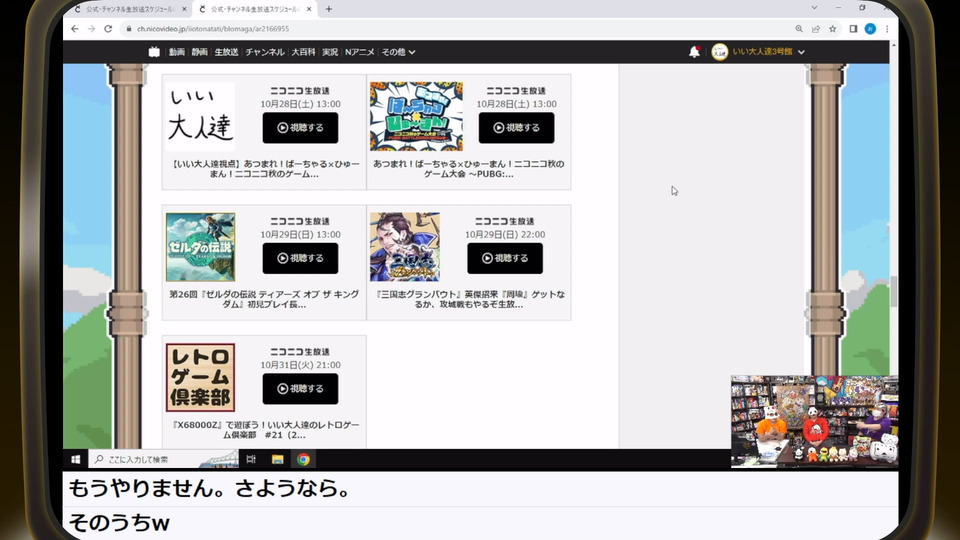Click the webcam overlay in the corner
The image size is (960, 540).
[814, 422]
